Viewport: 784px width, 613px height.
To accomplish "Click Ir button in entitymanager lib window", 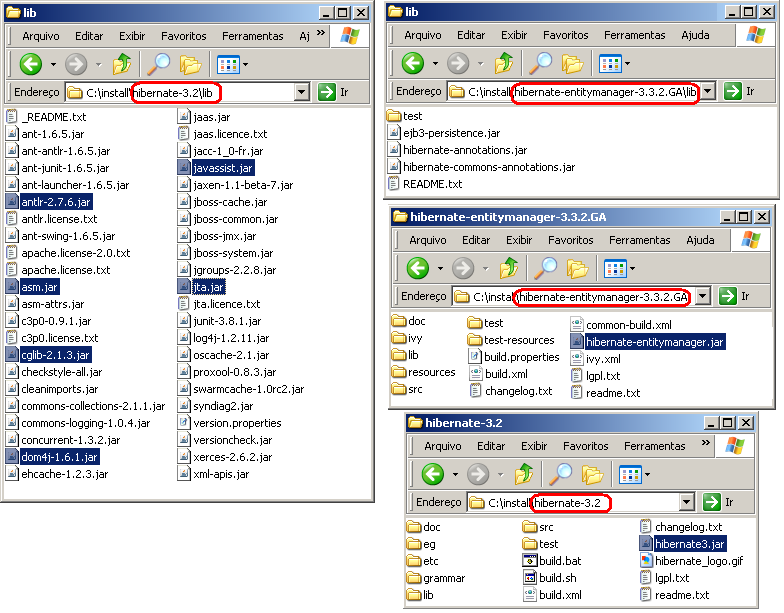I will click(740, 91).
